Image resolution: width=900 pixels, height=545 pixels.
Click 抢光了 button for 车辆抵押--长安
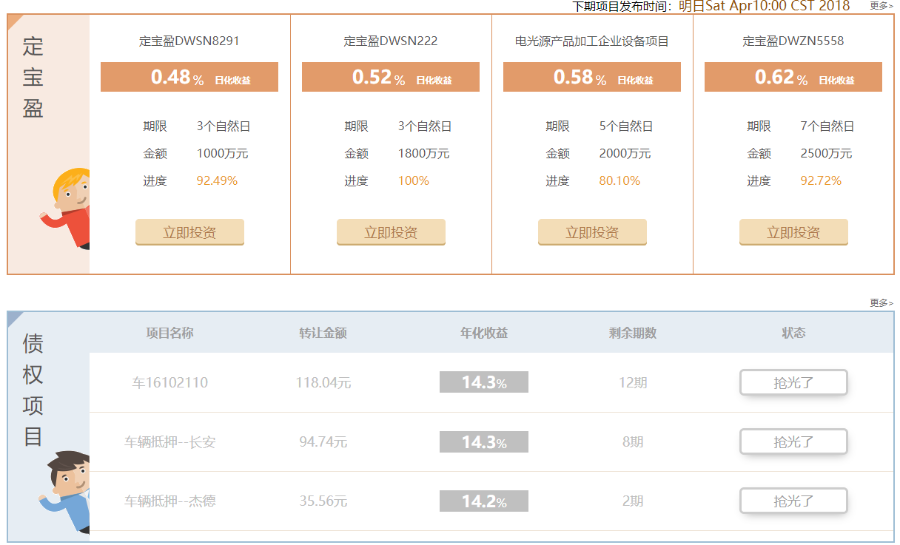tap(793, 441)
